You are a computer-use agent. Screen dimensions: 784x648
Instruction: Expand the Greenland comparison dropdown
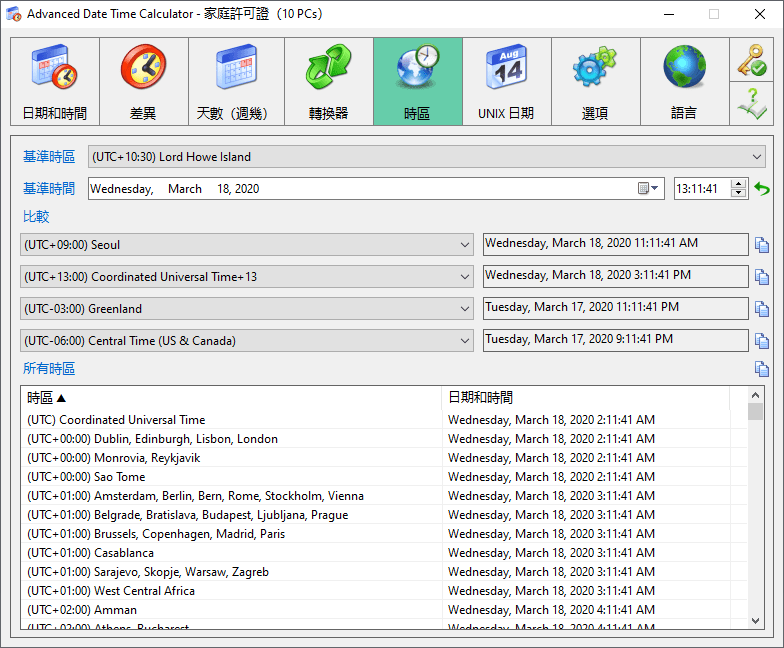click(x=464, y=309)
